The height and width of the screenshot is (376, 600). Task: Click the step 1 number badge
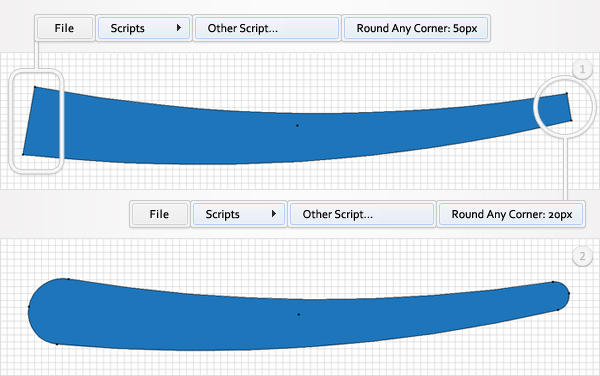point(582,70)
